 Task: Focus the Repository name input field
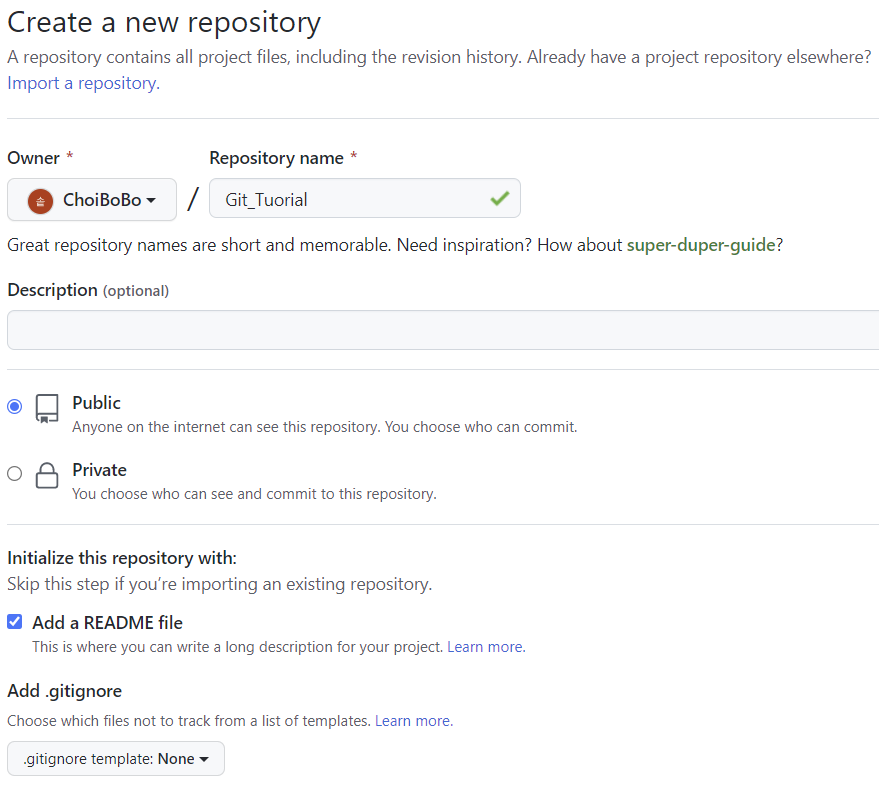point(365,198)
